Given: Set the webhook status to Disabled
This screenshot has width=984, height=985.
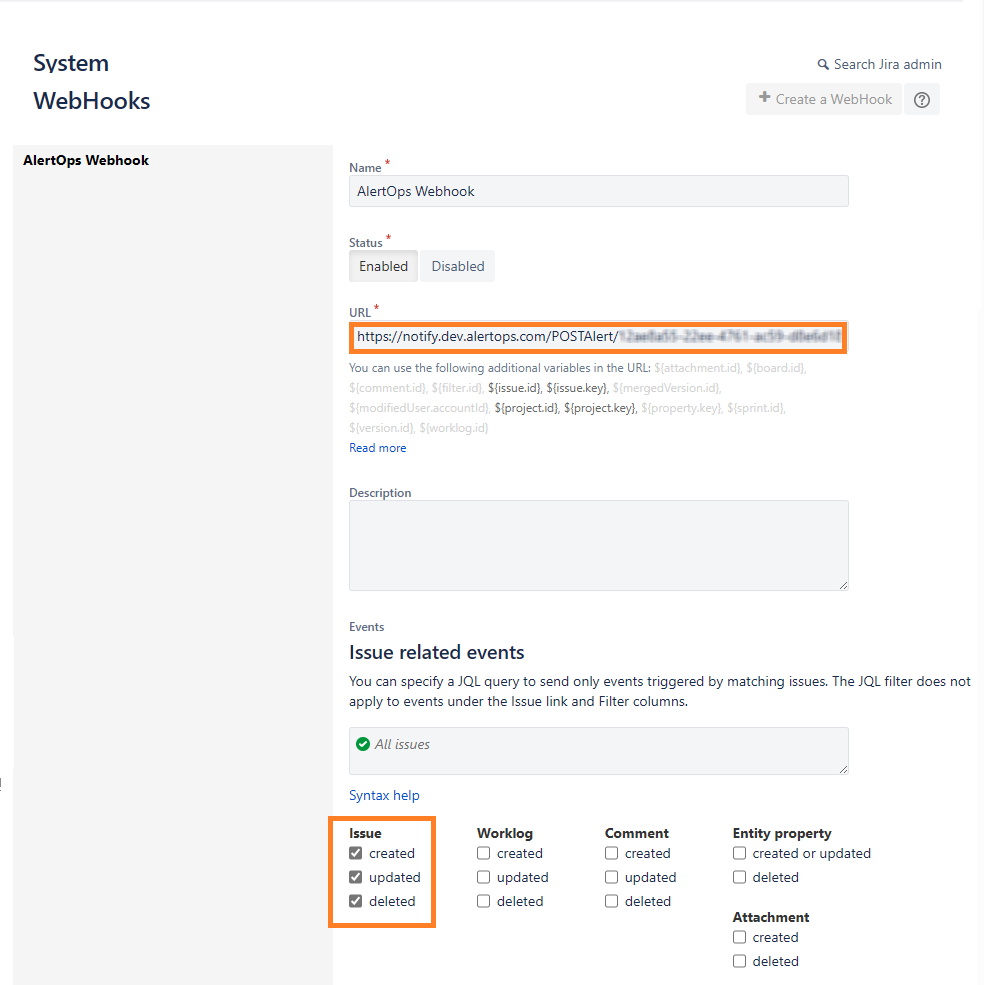Looking at the screenshot, I should click(x=458, y=266).
